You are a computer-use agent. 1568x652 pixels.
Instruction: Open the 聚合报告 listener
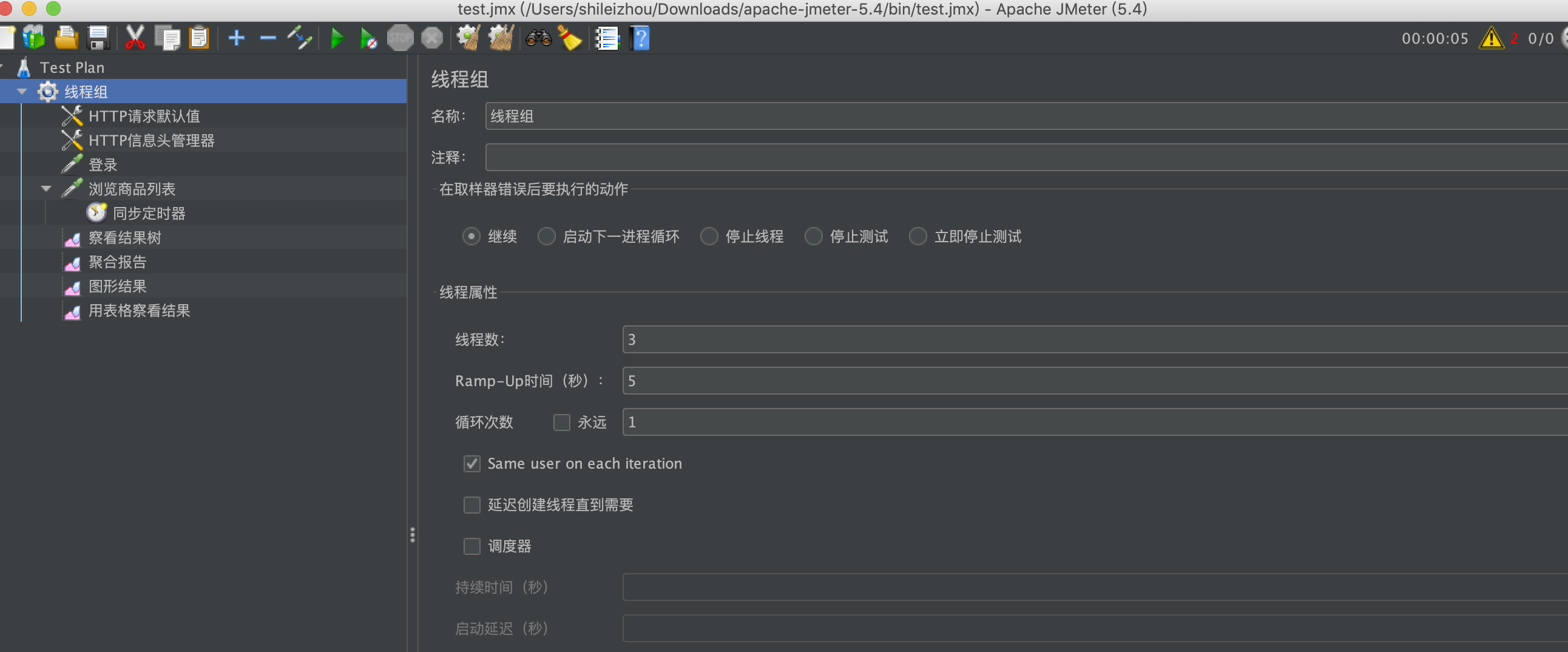point(117,262)
